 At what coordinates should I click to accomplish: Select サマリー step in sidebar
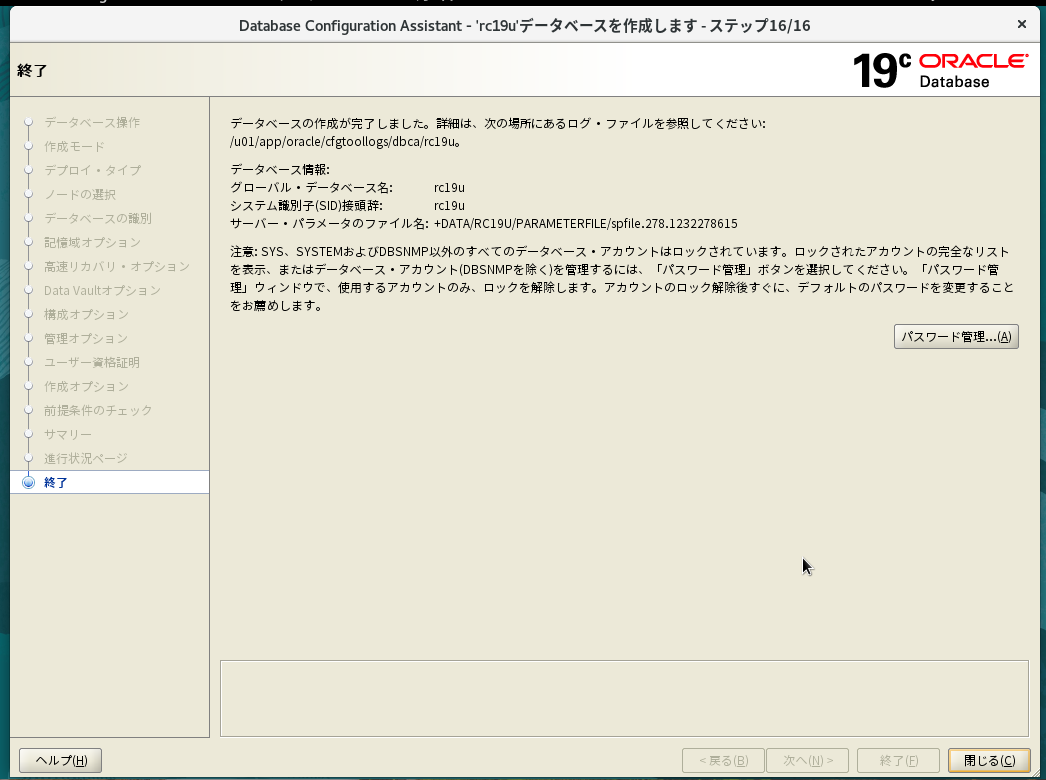click(x=68, y=434)
